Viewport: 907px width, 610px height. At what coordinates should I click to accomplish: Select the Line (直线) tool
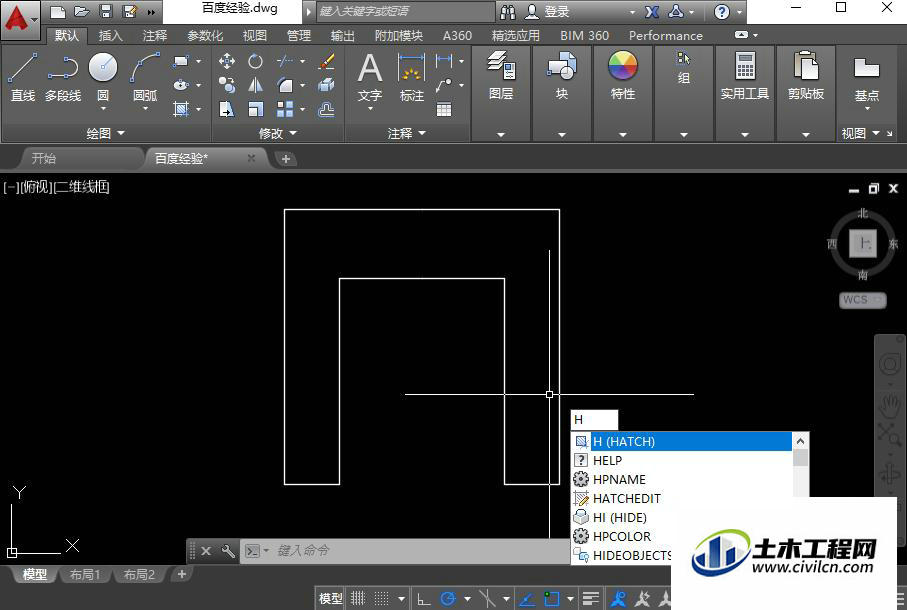pyautogui.click(x=23, y=77)
